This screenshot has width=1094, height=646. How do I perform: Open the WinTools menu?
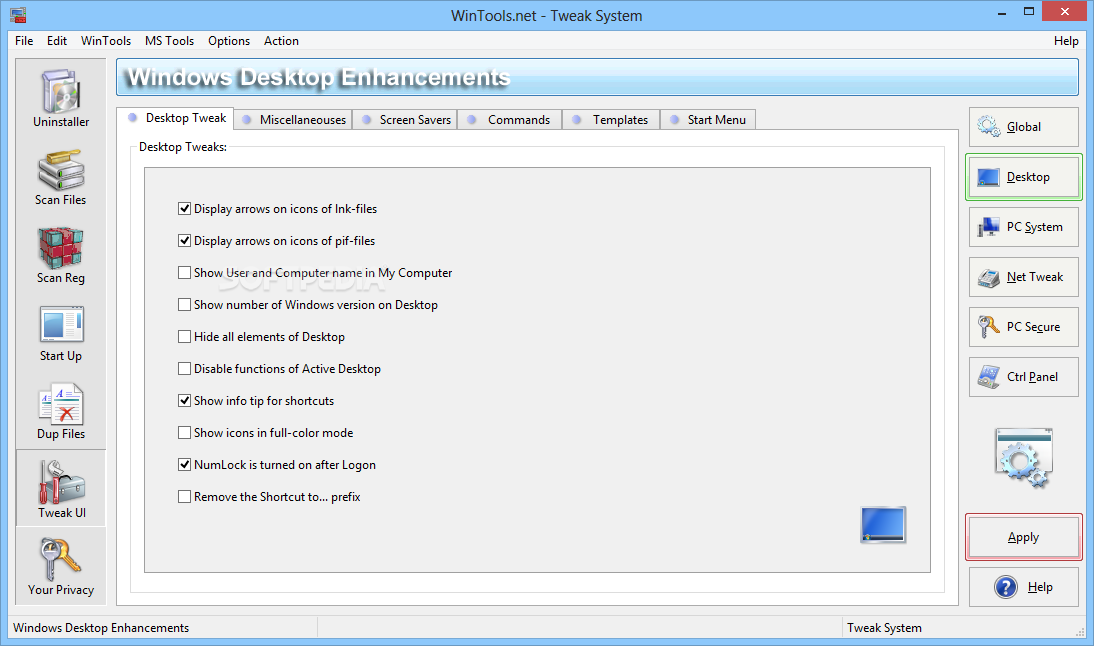point(105,40)
